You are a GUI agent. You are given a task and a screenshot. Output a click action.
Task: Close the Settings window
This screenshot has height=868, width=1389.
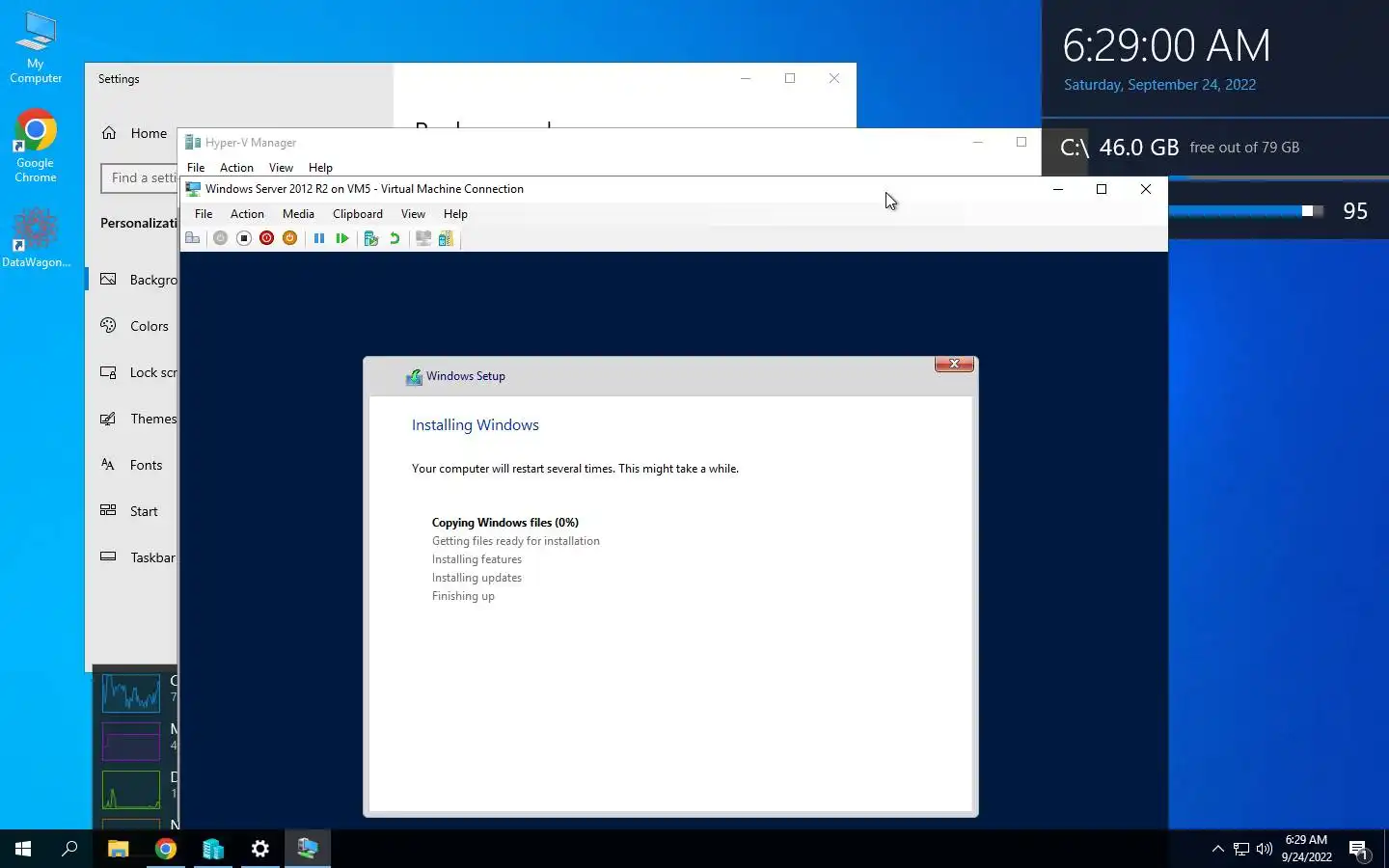[x=834, y=78]
